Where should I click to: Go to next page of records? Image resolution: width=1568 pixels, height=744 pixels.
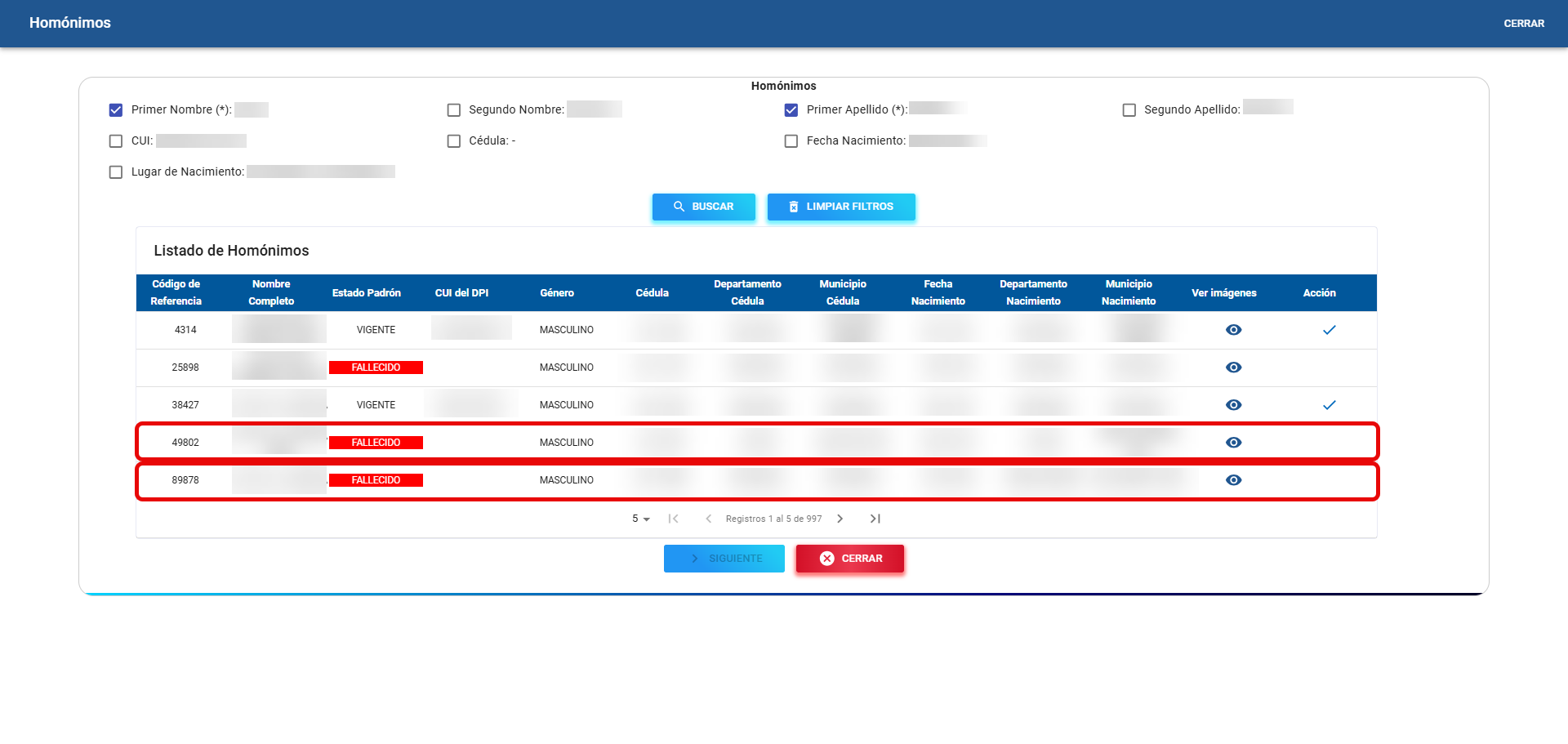pyautogui.click(x=840, y=519)
